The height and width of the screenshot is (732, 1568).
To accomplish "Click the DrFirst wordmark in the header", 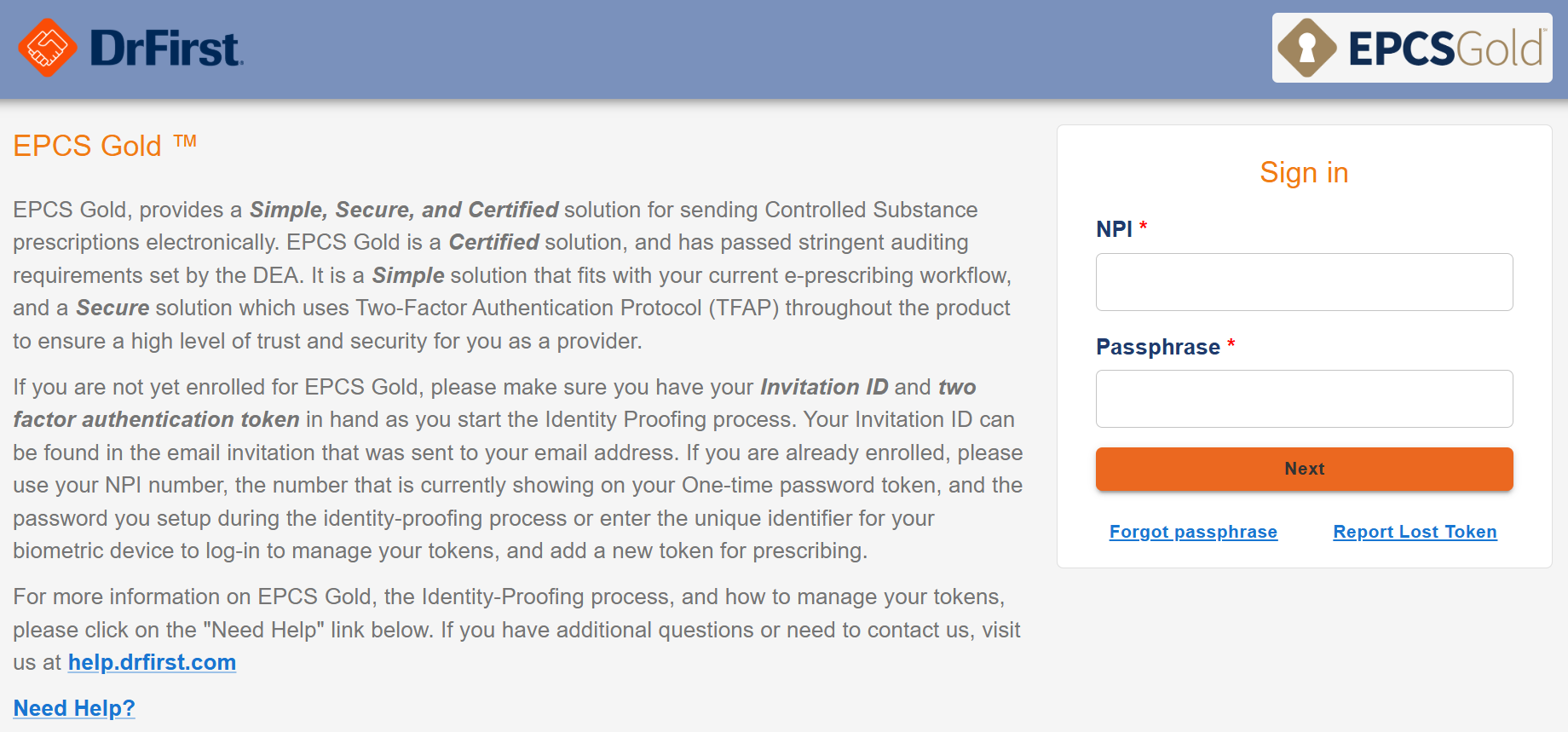I will [x=166, y=49].
